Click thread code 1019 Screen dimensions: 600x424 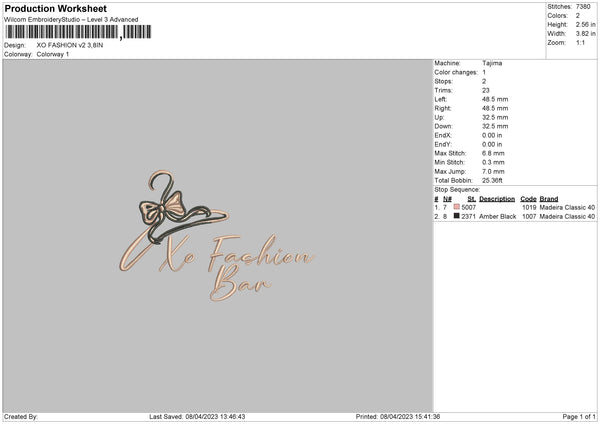coord(529,207)
